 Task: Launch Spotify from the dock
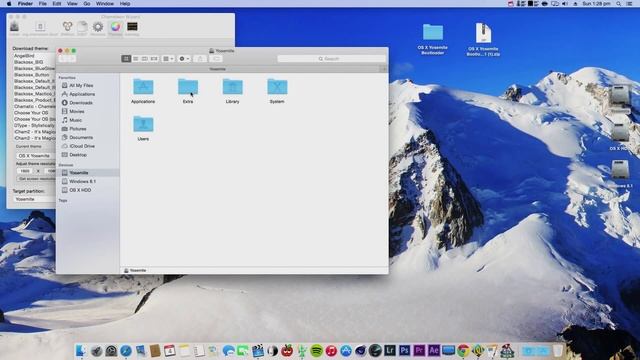pyautogui.click(x=316, y=350)
